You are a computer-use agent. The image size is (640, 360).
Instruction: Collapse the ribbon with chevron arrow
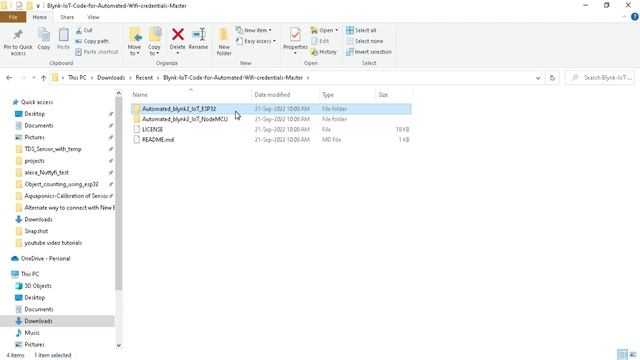click(x=624, y=17)
